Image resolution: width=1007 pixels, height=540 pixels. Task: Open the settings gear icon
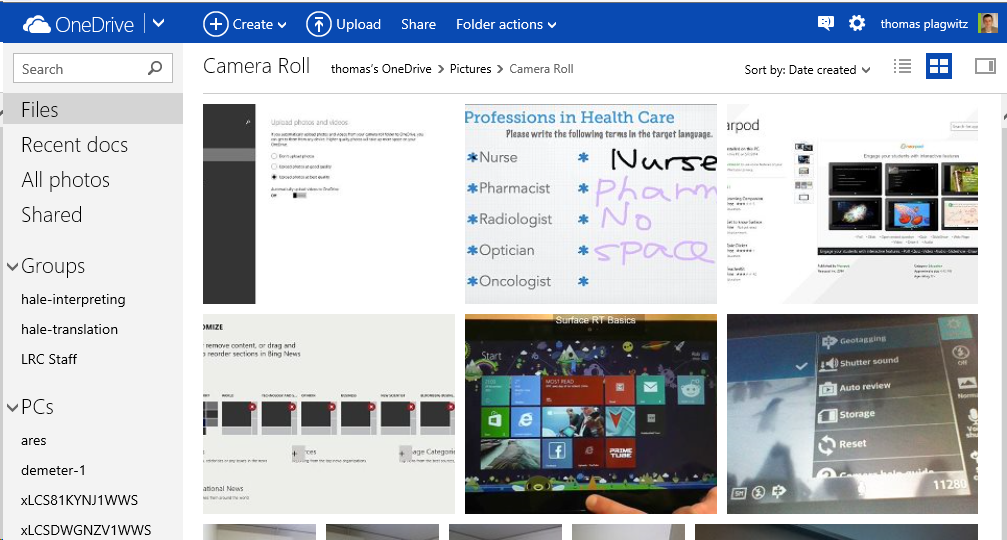[857, 24]
